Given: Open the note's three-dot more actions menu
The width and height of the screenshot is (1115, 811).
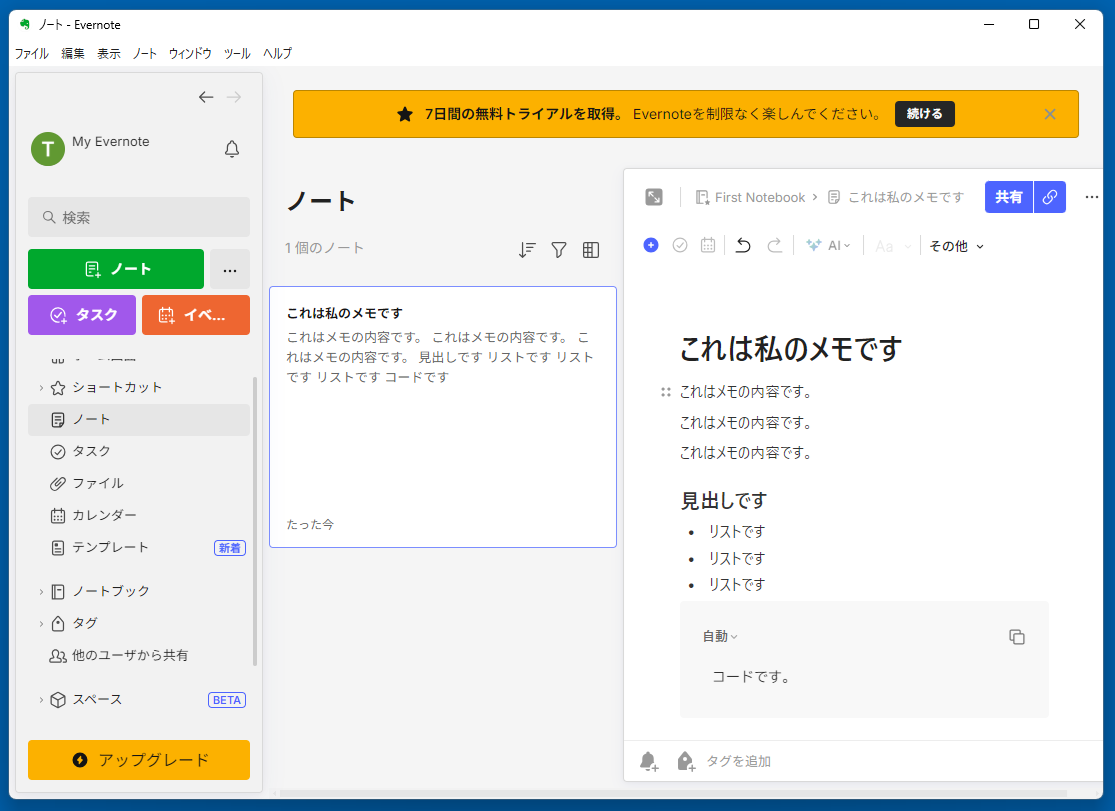Looking at the screenshot, I should (x=1092, y=197).
